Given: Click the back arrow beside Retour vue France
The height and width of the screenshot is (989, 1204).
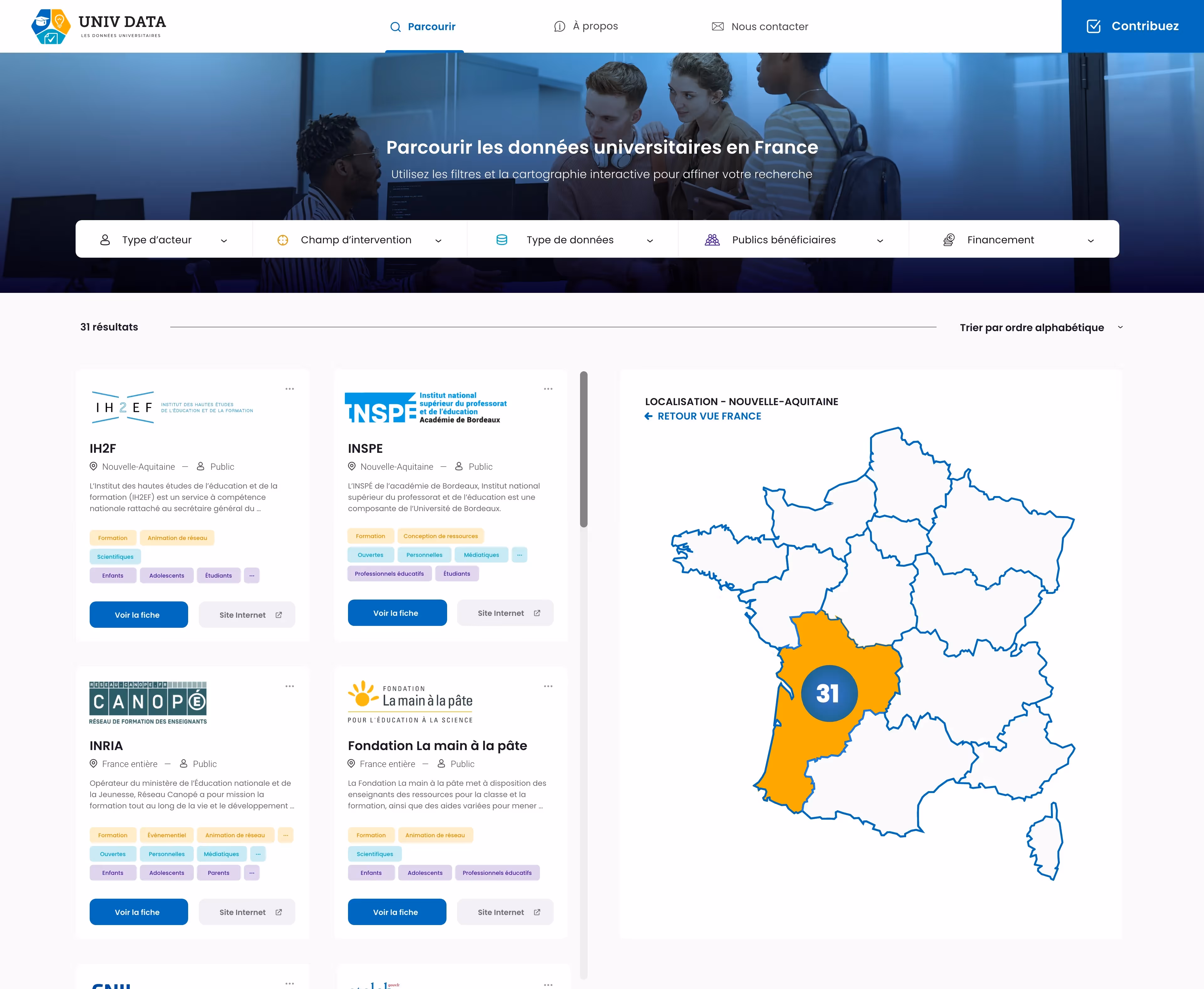Looking at the screenshot, I should 648,416.
